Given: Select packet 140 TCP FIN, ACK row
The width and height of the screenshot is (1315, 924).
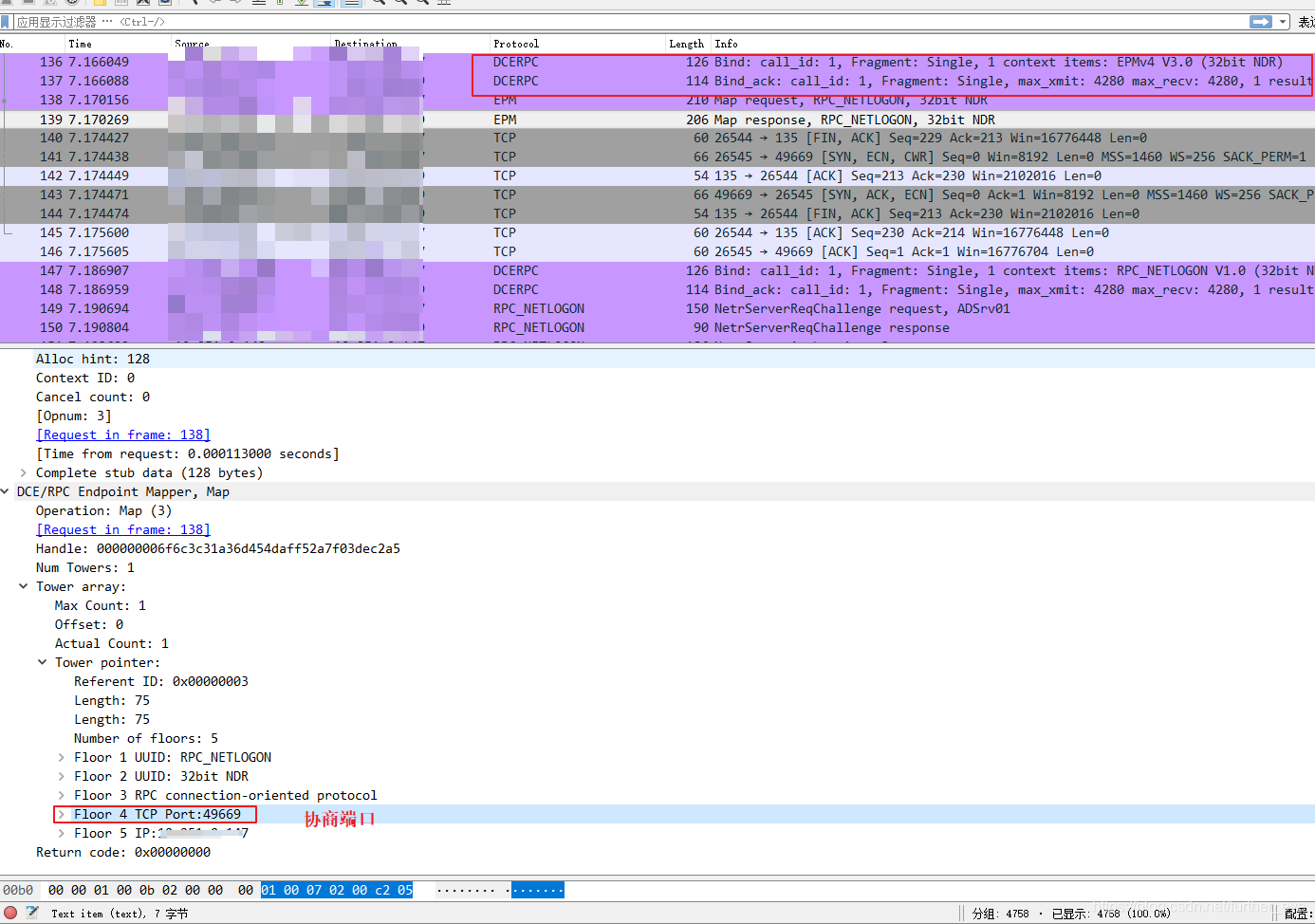Looking at the screenshot, I should (x=657, y=138).
